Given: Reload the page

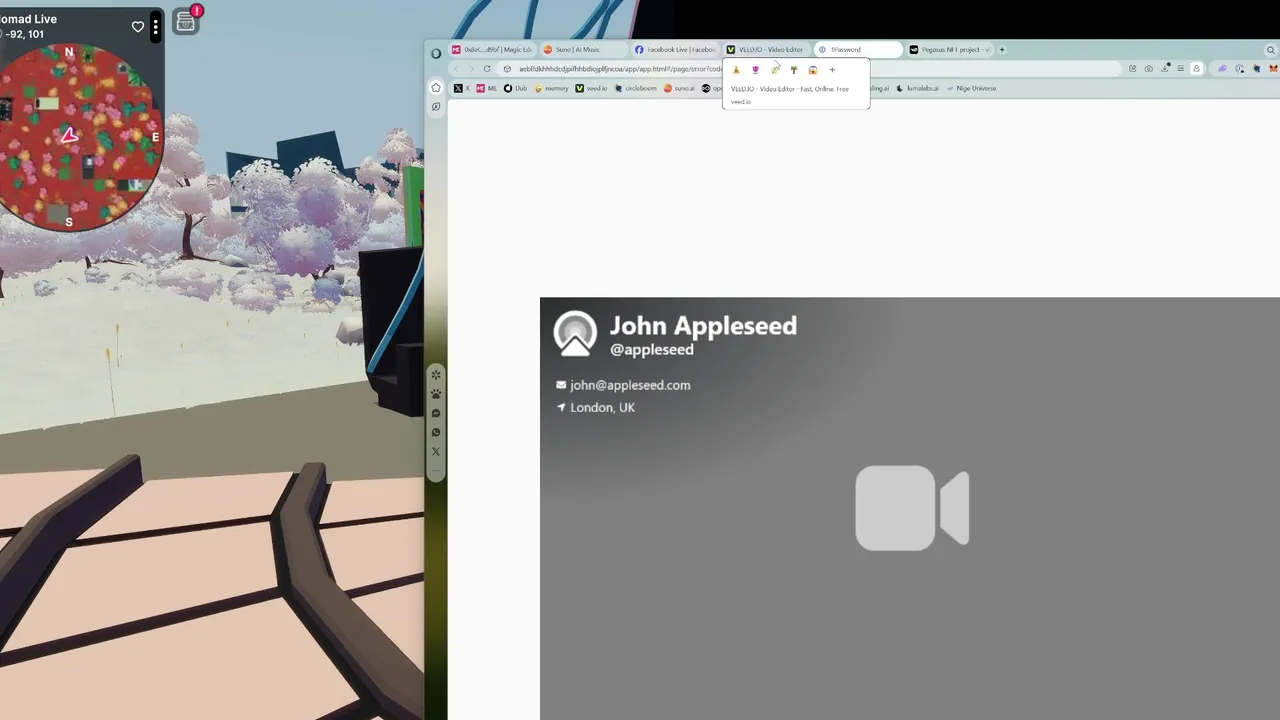Looking at the screenshot, I should click(487, 69).
